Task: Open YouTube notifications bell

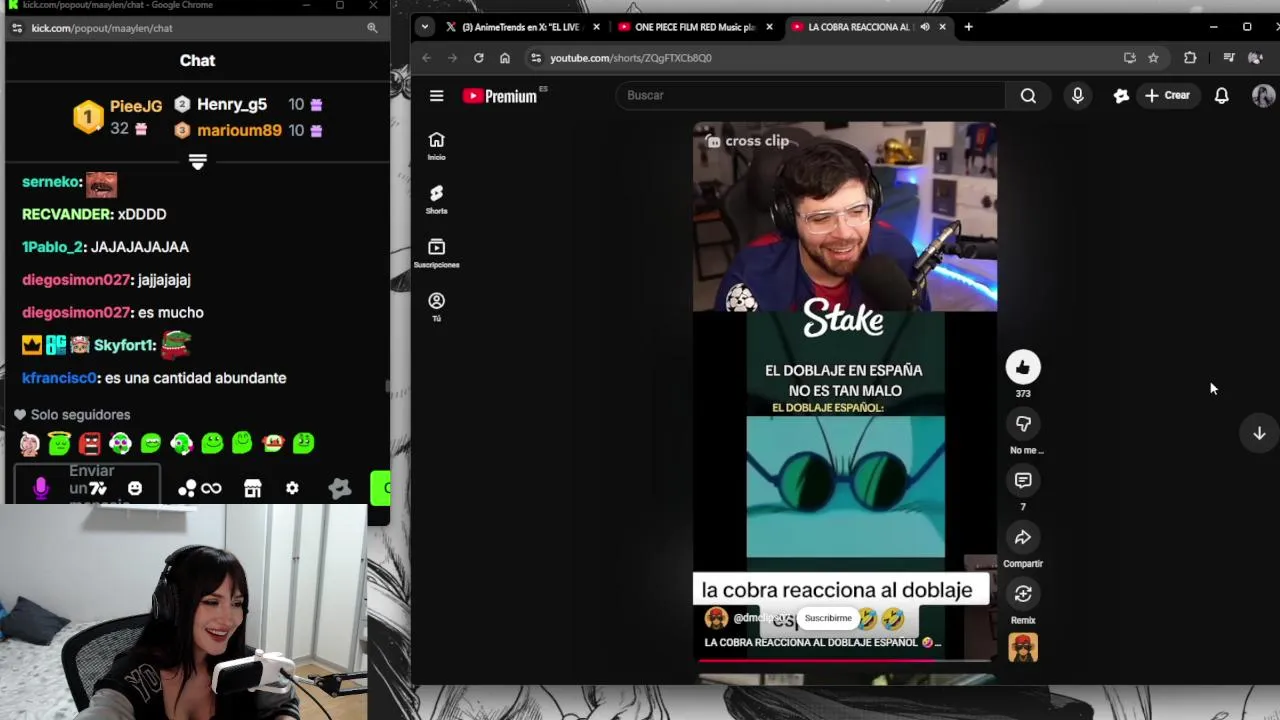Action: (1221, 95)
